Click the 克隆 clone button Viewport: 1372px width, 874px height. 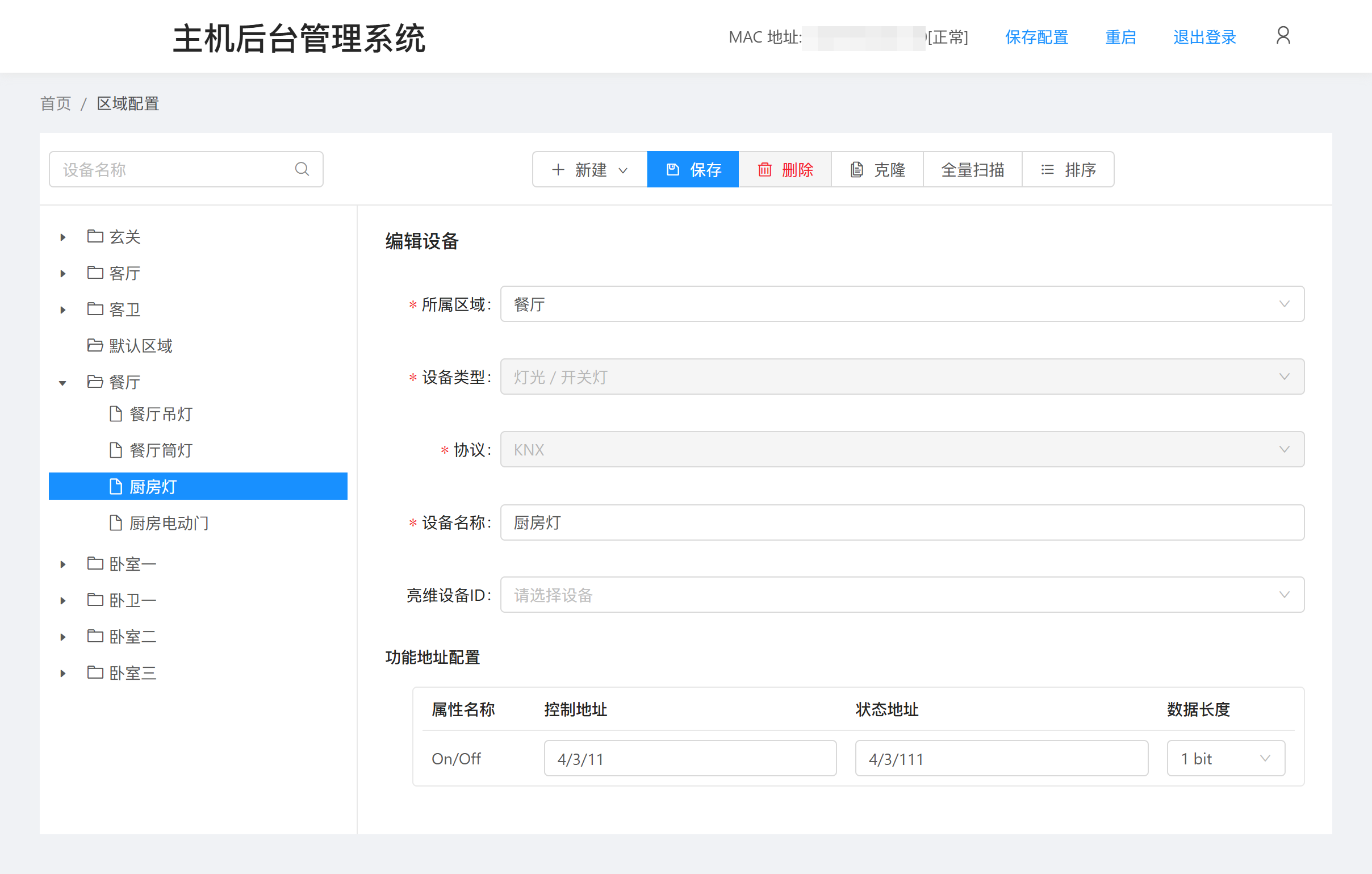[x=877, y=169]
